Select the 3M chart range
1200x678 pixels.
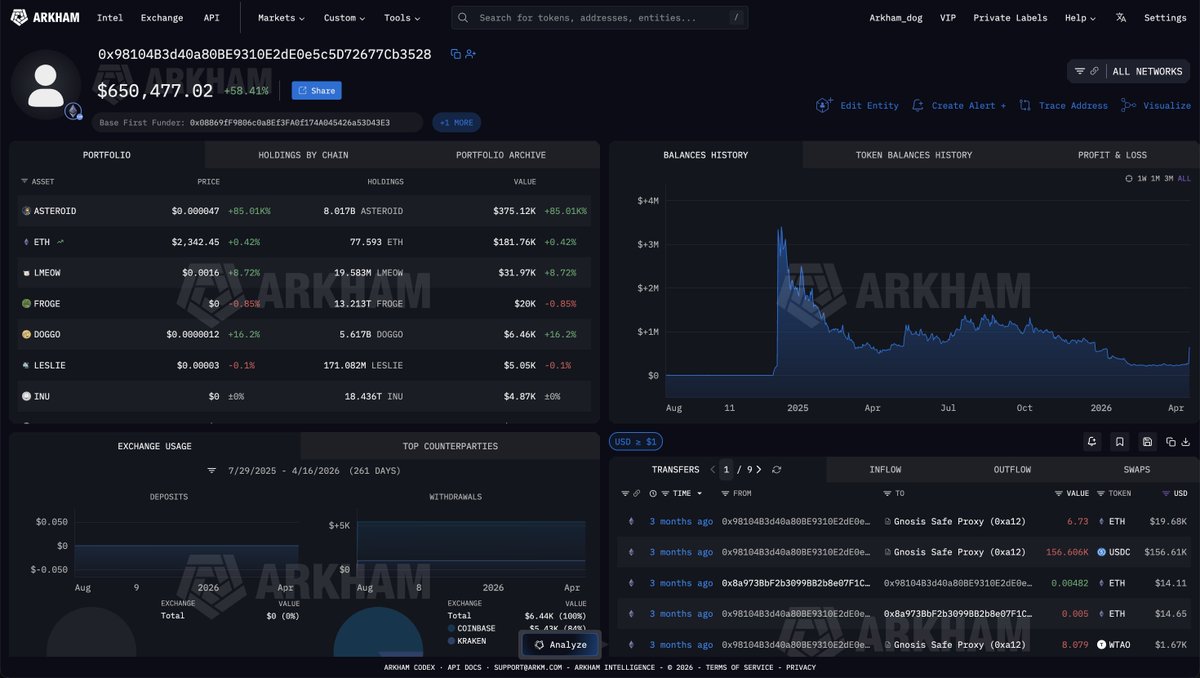tap(1169, 178)
